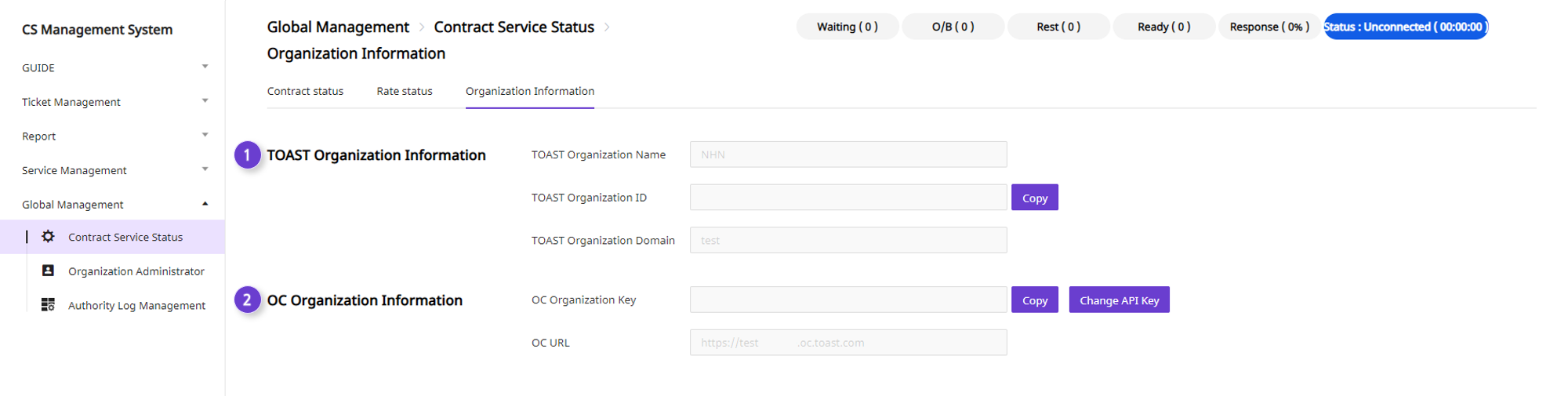
Task: Click Global Management in the breadcrumb
Action: [x=338, y=27]
